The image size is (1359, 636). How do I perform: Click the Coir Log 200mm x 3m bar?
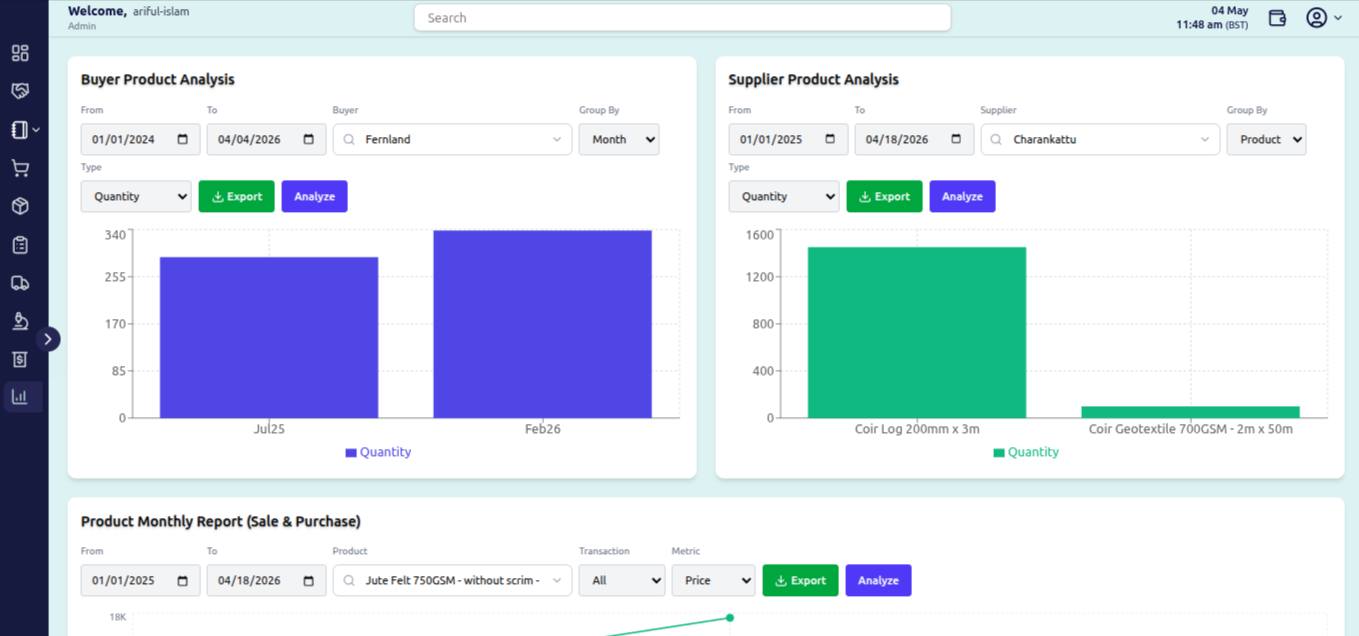point(917,333)
